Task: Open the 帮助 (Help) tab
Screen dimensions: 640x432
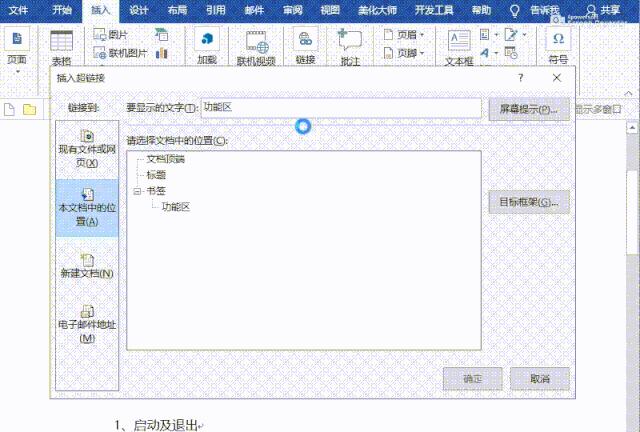Action: click(481, 10)
